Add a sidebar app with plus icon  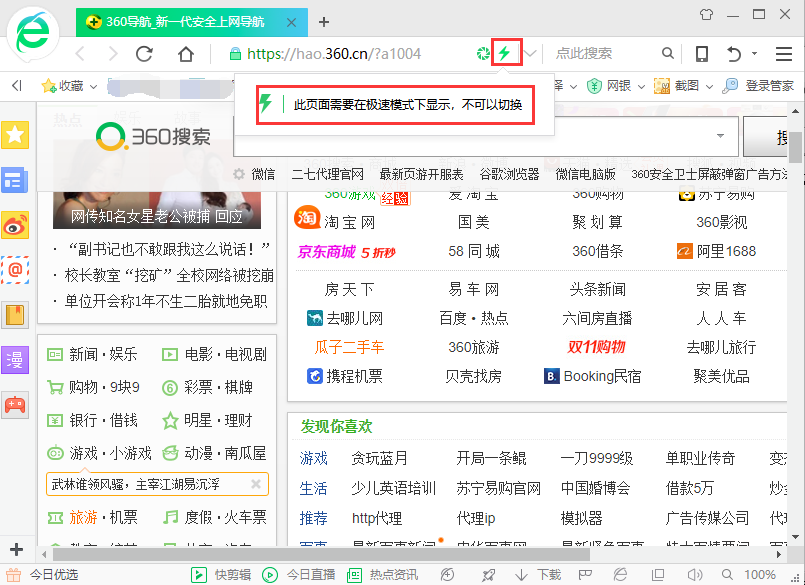tap(16, 550)
